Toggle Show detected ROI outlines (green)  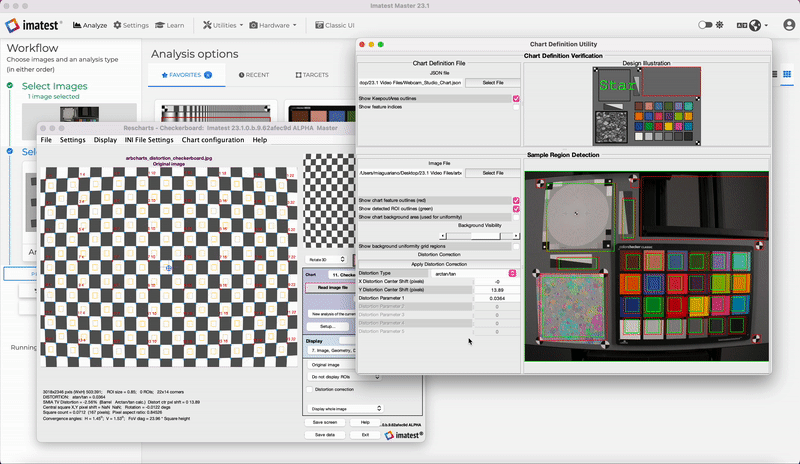coord(516,209)
